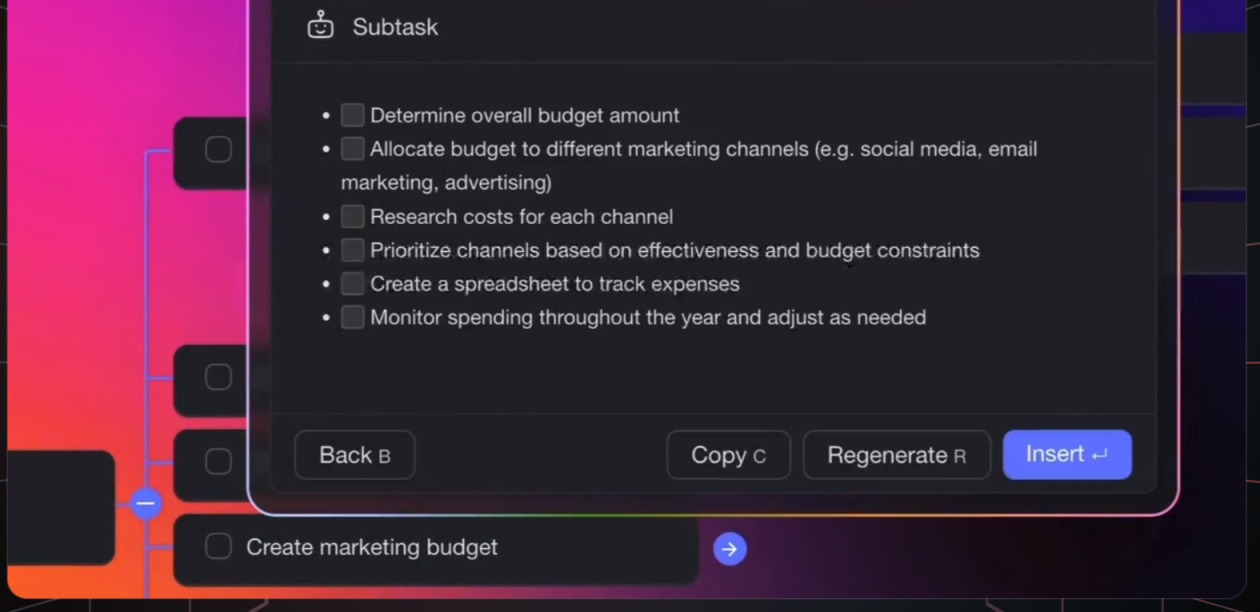1260x612 pixels.
Task: Tick the checkbox on the Create marketing budget node
Action: [x=218, y=547]
